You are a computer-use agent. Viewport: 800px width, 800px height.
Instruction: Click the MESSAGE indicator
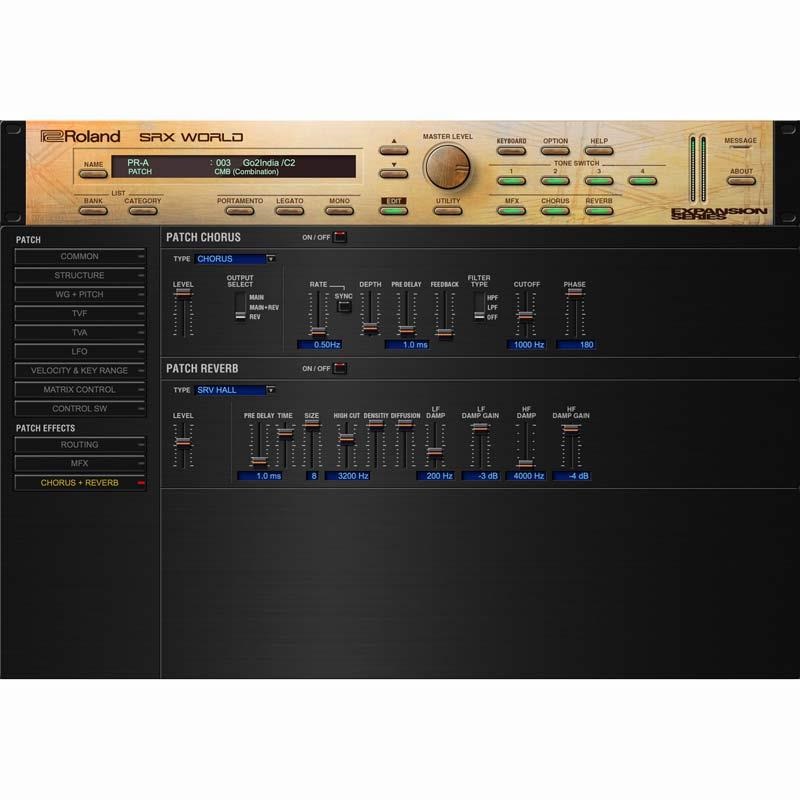coord(740,147)
